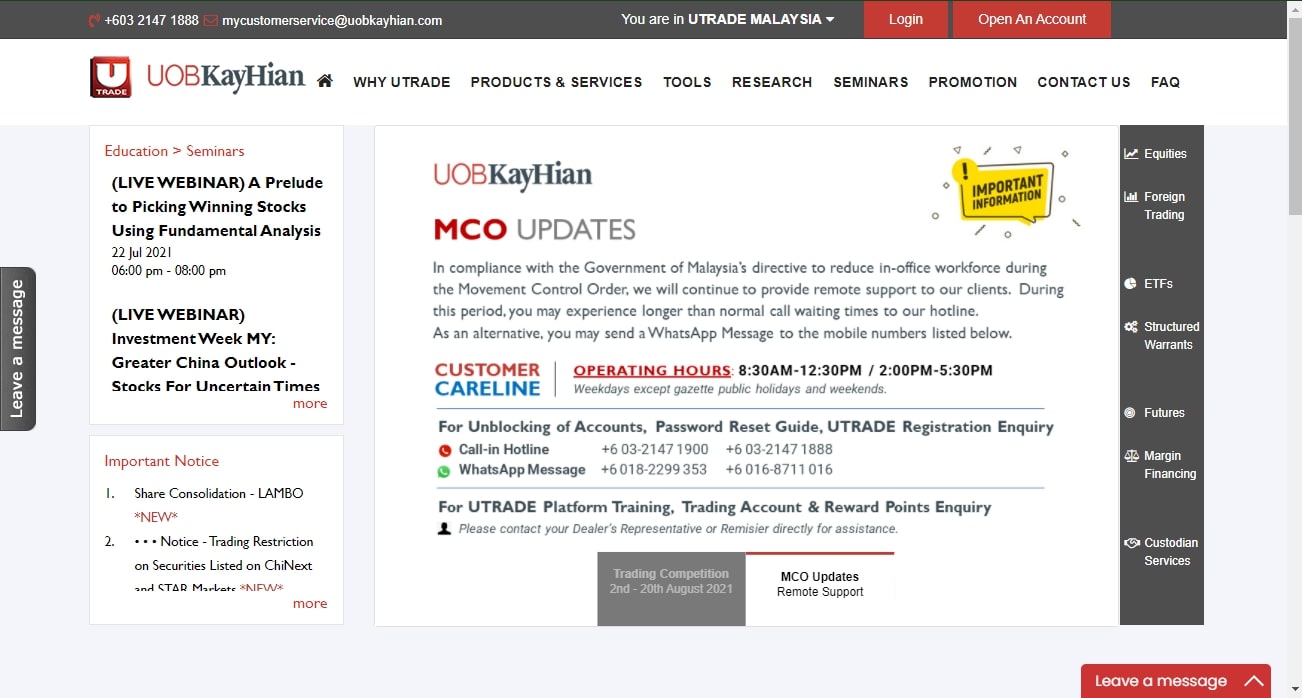Click the Open An Account button

[x=1032, y=19]
